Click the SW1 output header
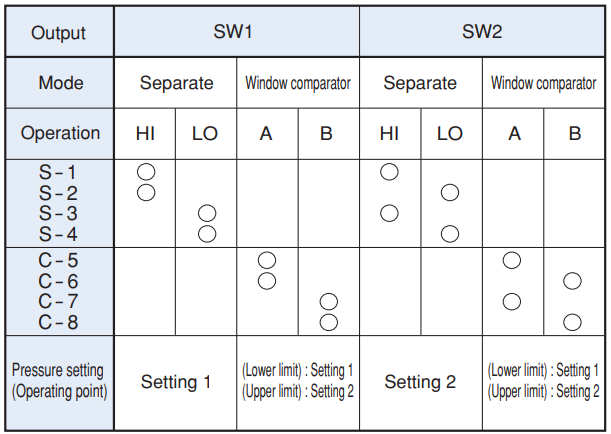 tap(236, 31)
